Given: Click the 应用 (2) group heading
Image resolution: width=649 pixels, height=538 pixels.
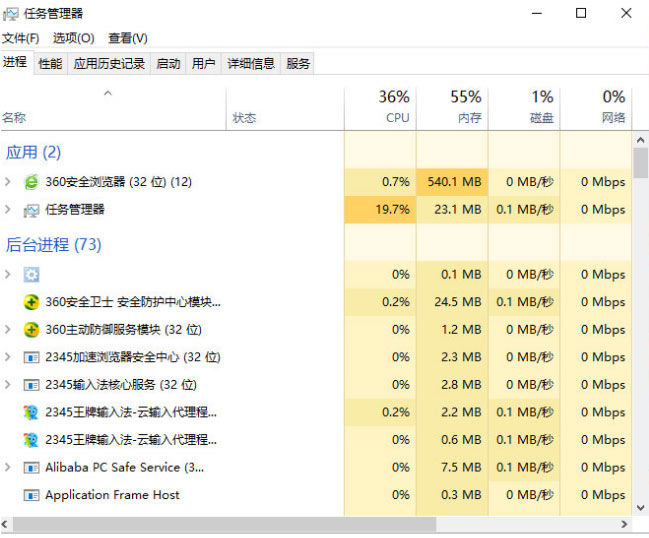Looking at the screenshot, I should tap(33, 152).
